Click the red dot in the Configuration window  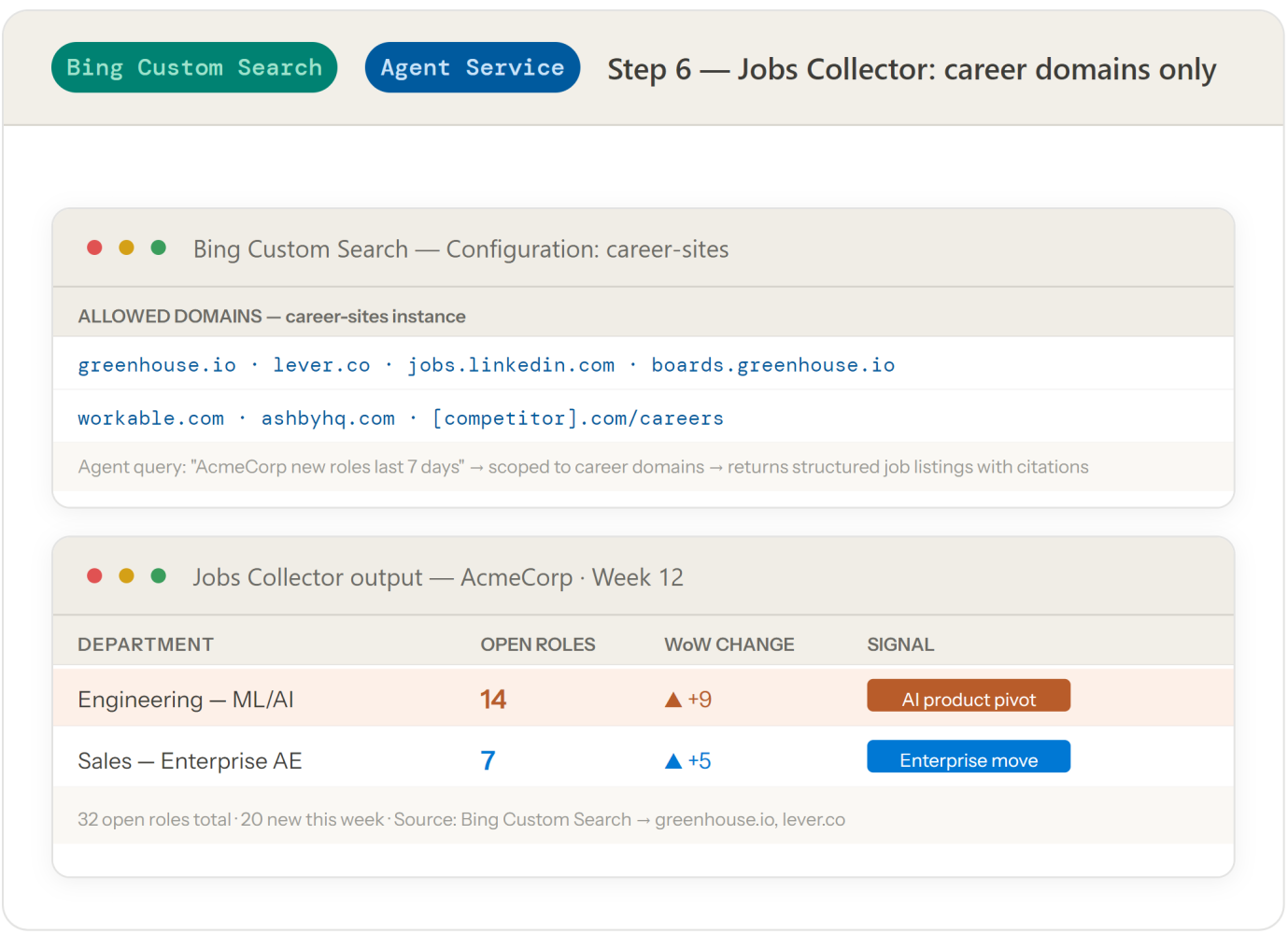tap(94, 248)
